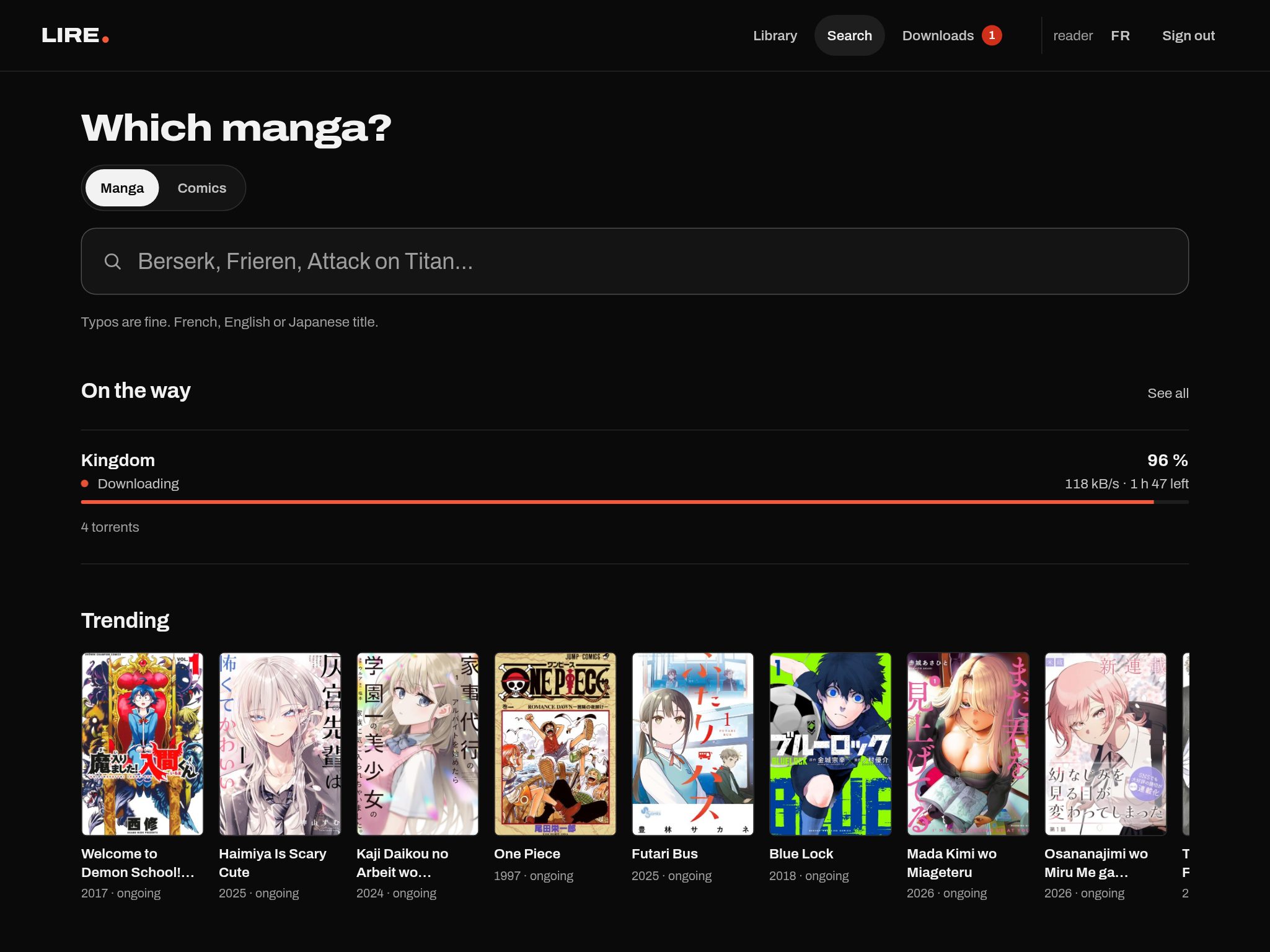Image resolution: width=1270 pixels, height=952 pixels.
Task: Click the 2018 · ongoing text
Action: click(808, 876)
